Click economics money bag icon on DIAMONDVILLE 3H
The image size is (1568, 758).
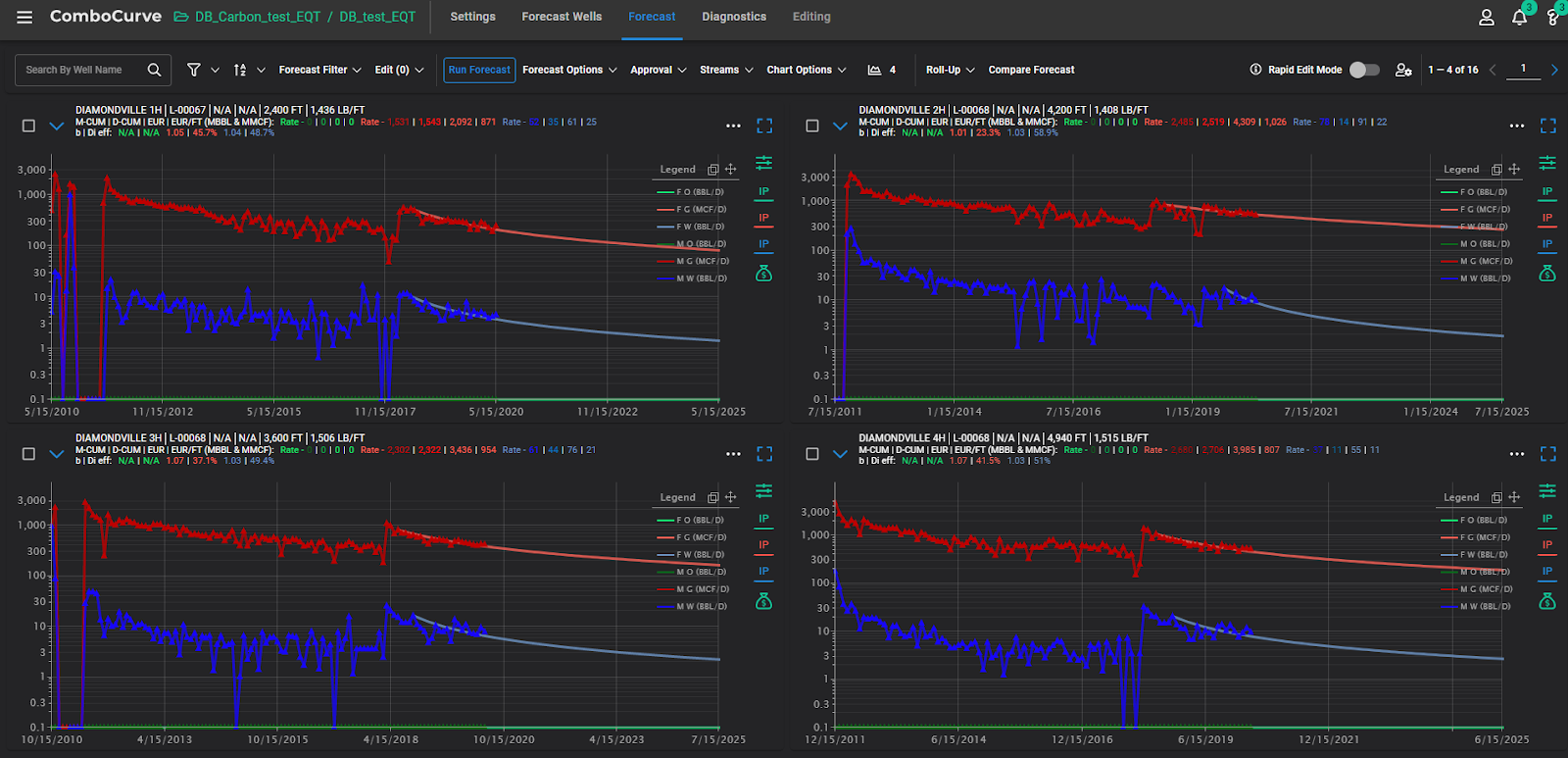click(763, 601)
